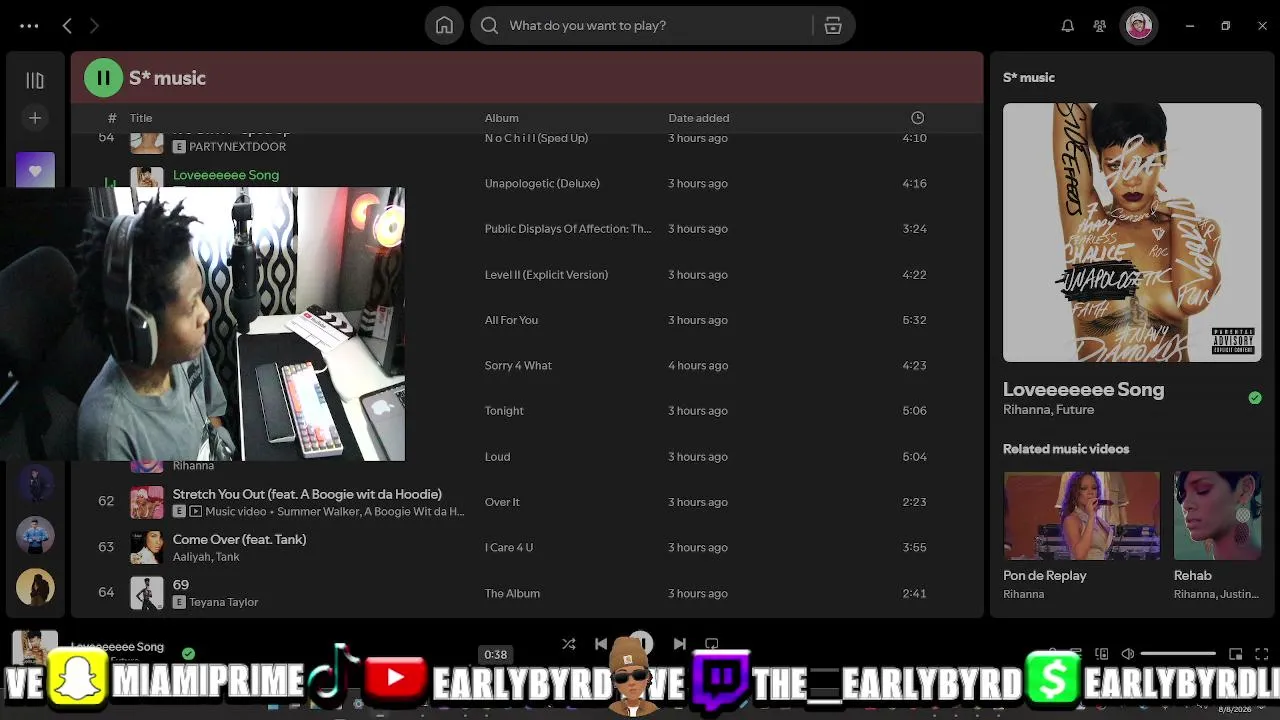Open the Unapologetic (Deluxe) album link
The width and height of the screenshot is (1280, 720).
(x=542, y=184)
